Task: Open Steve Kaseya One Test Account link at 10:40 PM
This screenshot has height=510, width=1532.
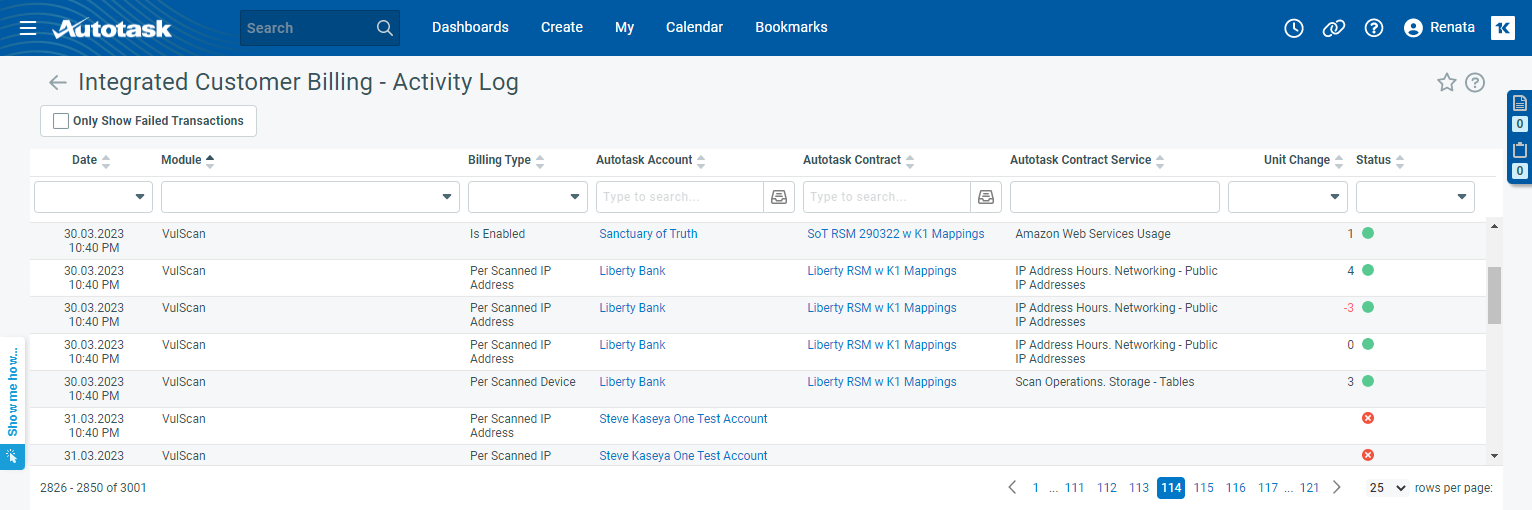Action: [683, 419]
